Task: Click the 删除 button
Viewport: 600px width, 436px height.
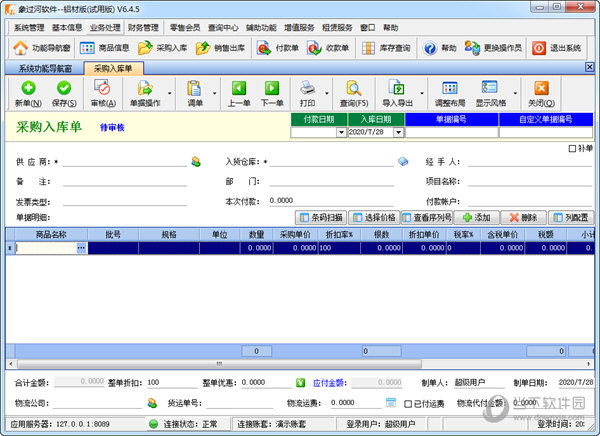Action: 524,218
